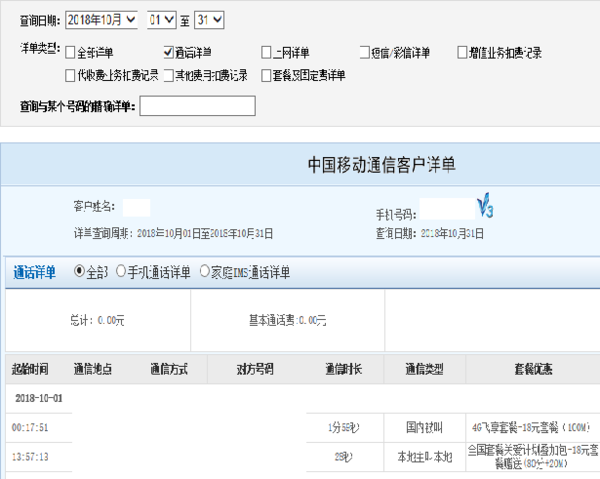The height and width of the screenshot is (479, 600).
Task: Click the 1分59秒 duration cell
Action: [344, 427]
